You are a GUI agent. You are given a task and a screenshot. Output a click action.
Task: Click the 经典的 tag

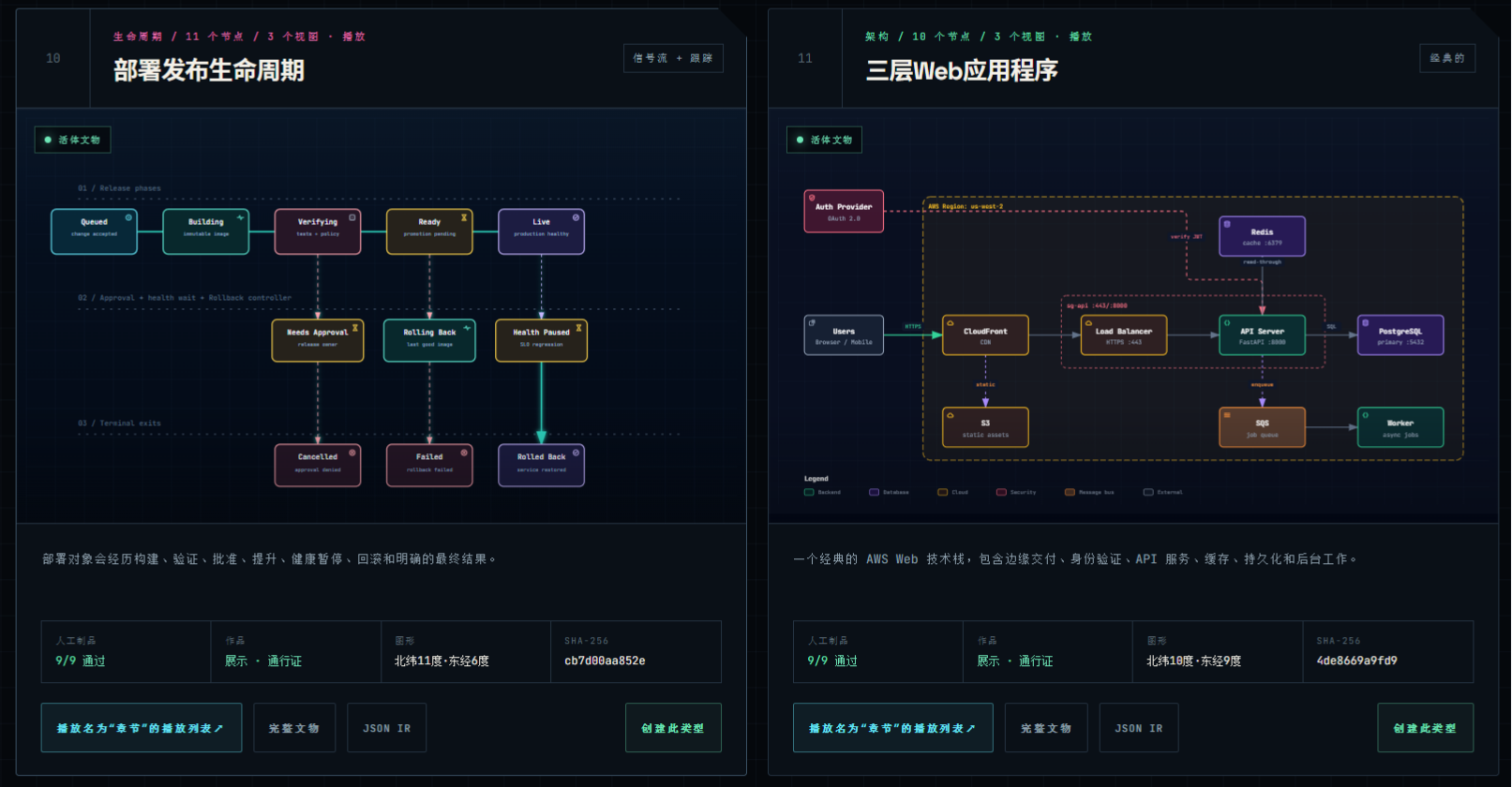coord(1447,58)
